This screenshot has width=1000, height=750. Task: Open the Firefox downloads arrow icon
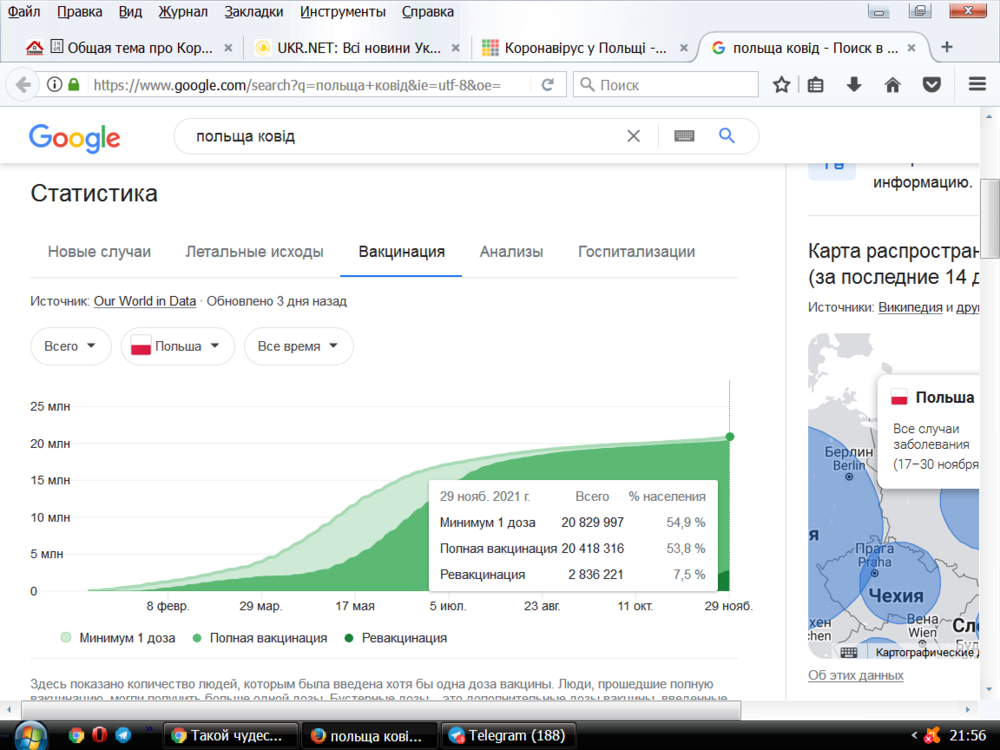855,85
